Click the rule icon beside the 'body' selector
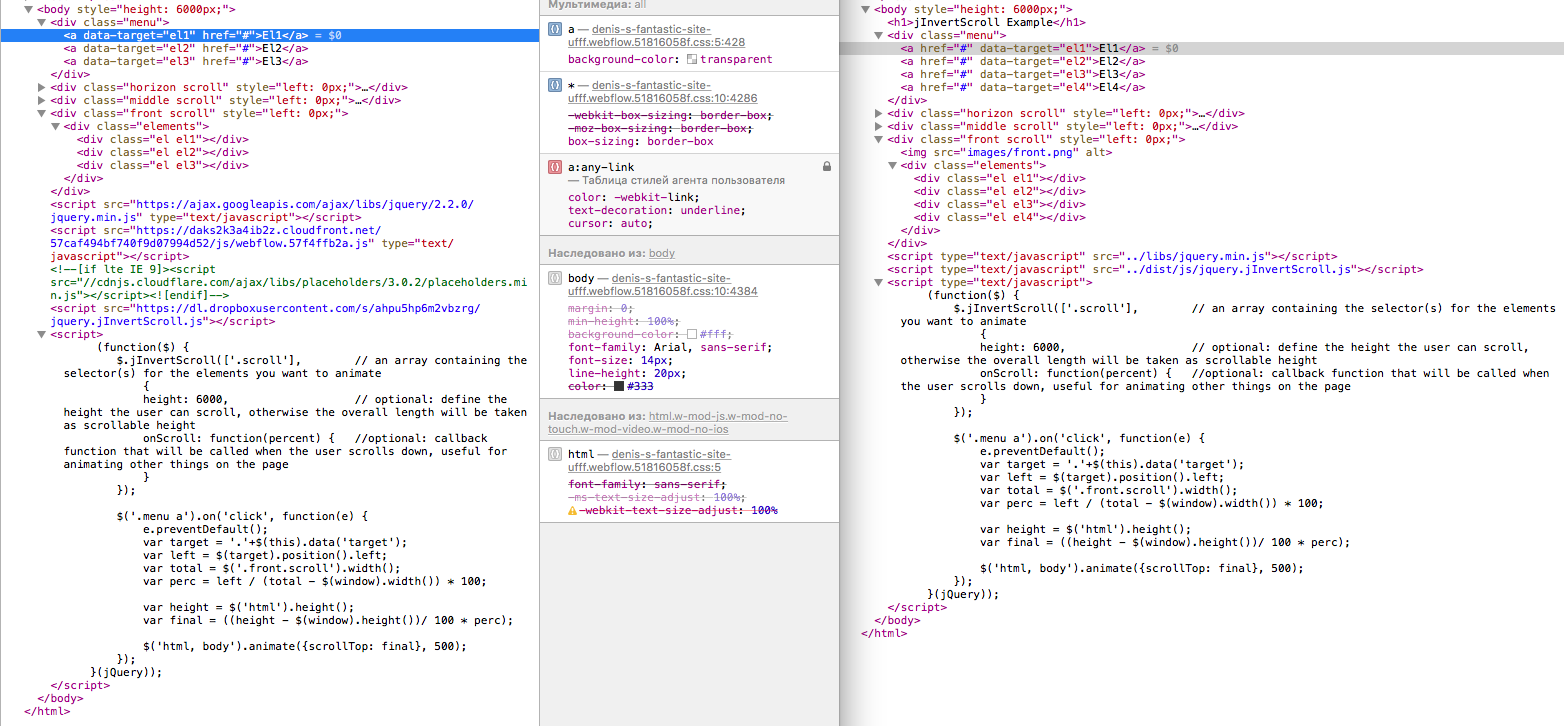Viewport: 1564px width, 726px height. (x=555, y=278)
